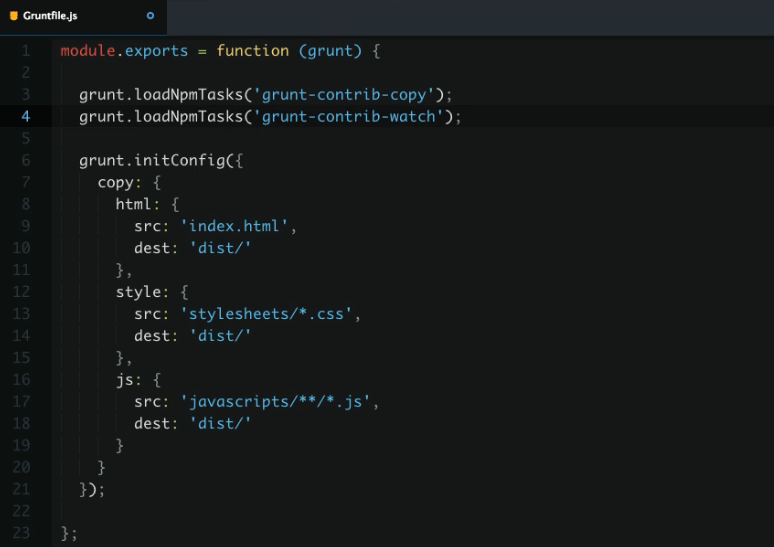Screen dimensions: 774x547
Task: Click the closing brace on line 19
Action: click(119, 446)
